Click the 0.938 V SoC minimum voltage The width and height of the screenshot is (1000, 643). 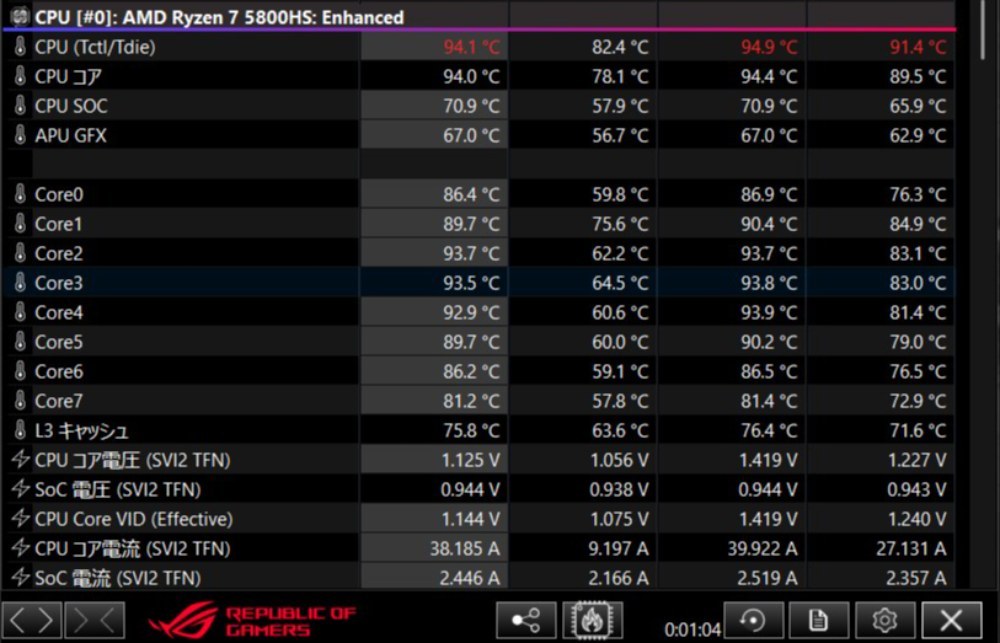[619, 489]
